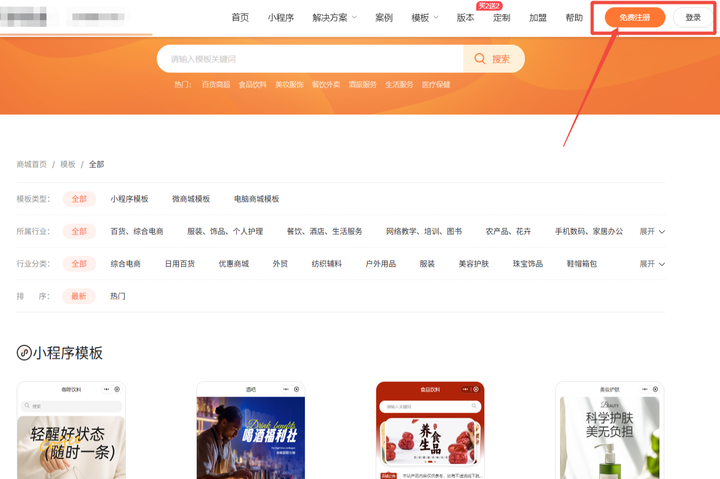
Task: Click close circle on 酒吧 template card
Action: pos(297,389)
